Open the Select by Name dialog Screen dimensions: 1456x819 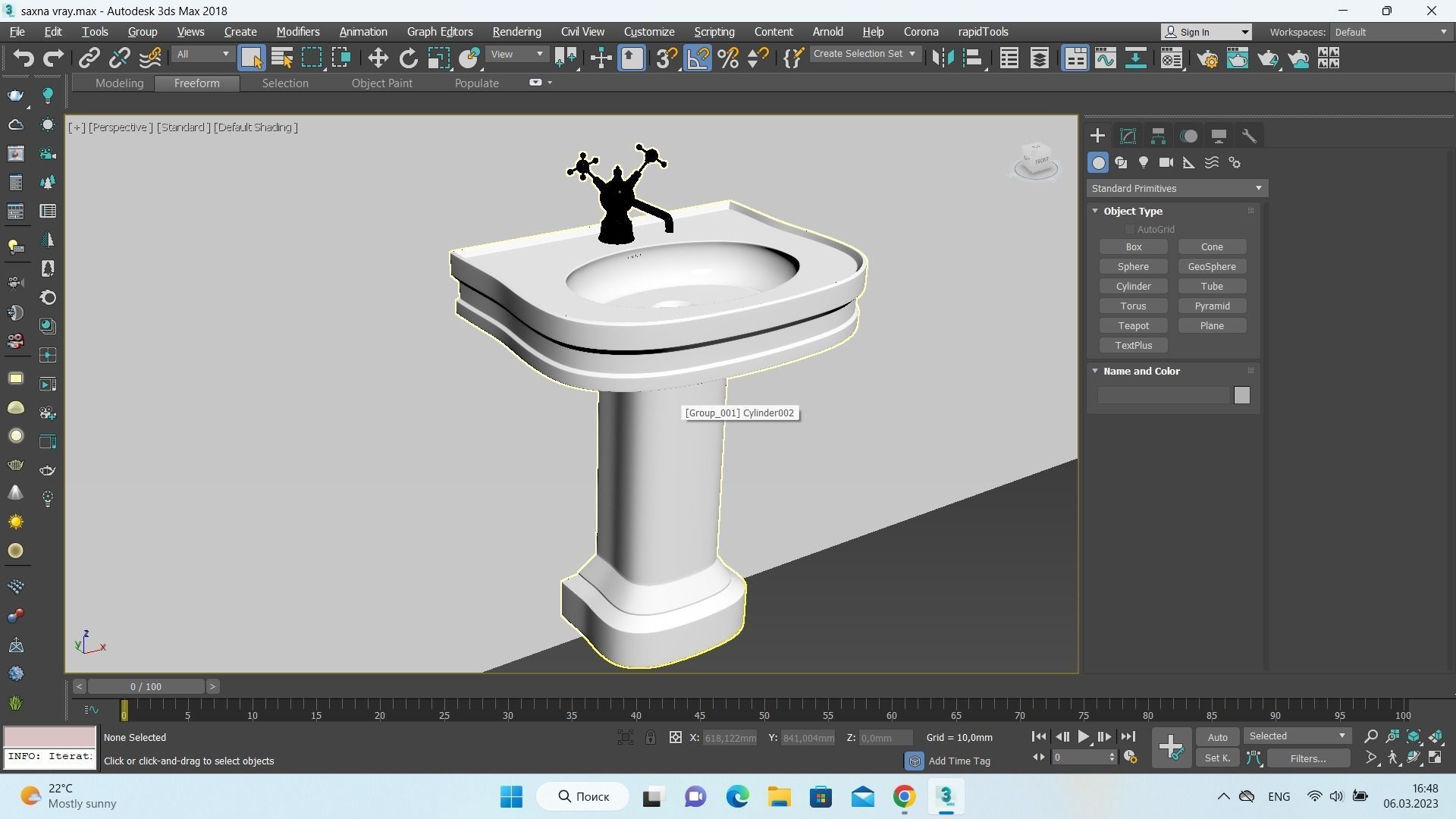coord(281,58)
